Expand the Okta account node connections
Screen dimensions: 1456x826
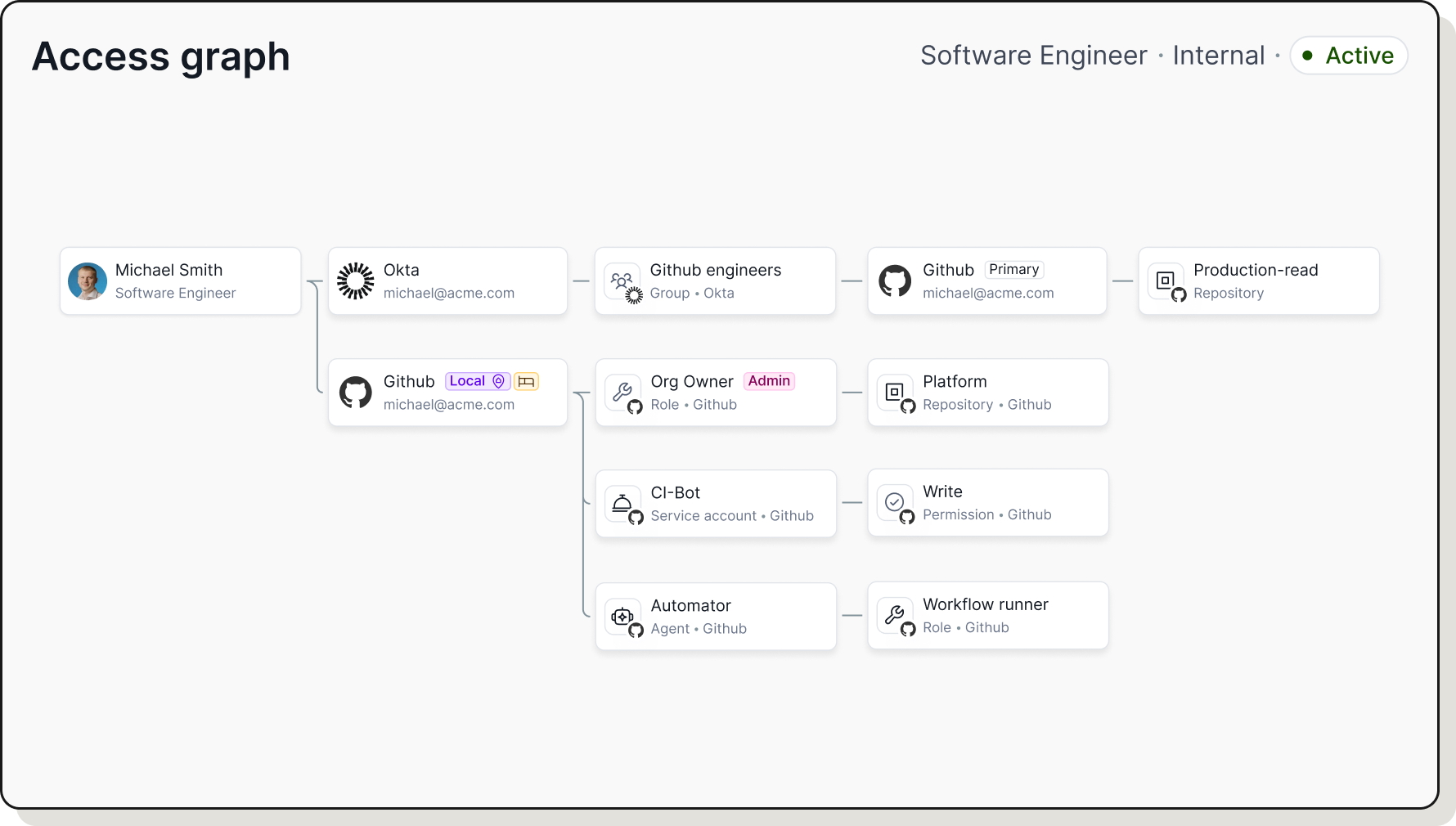(x=447, y=281)
